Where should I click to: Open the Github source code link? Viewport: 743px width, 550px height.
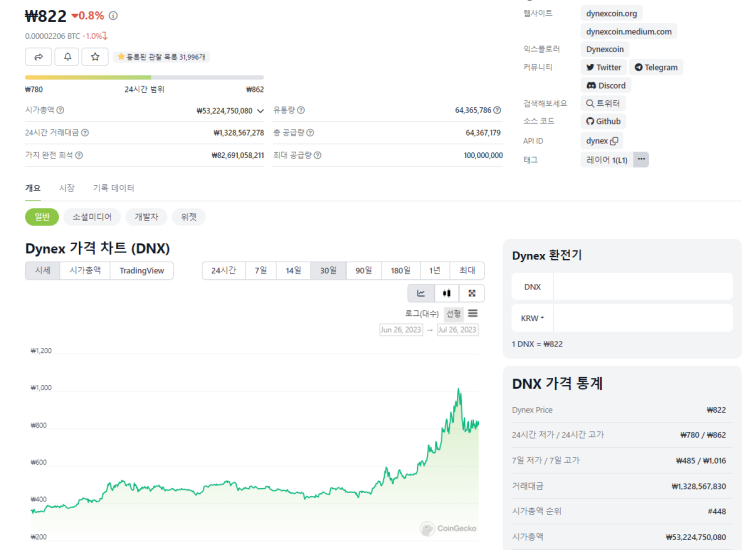point(603,121)
